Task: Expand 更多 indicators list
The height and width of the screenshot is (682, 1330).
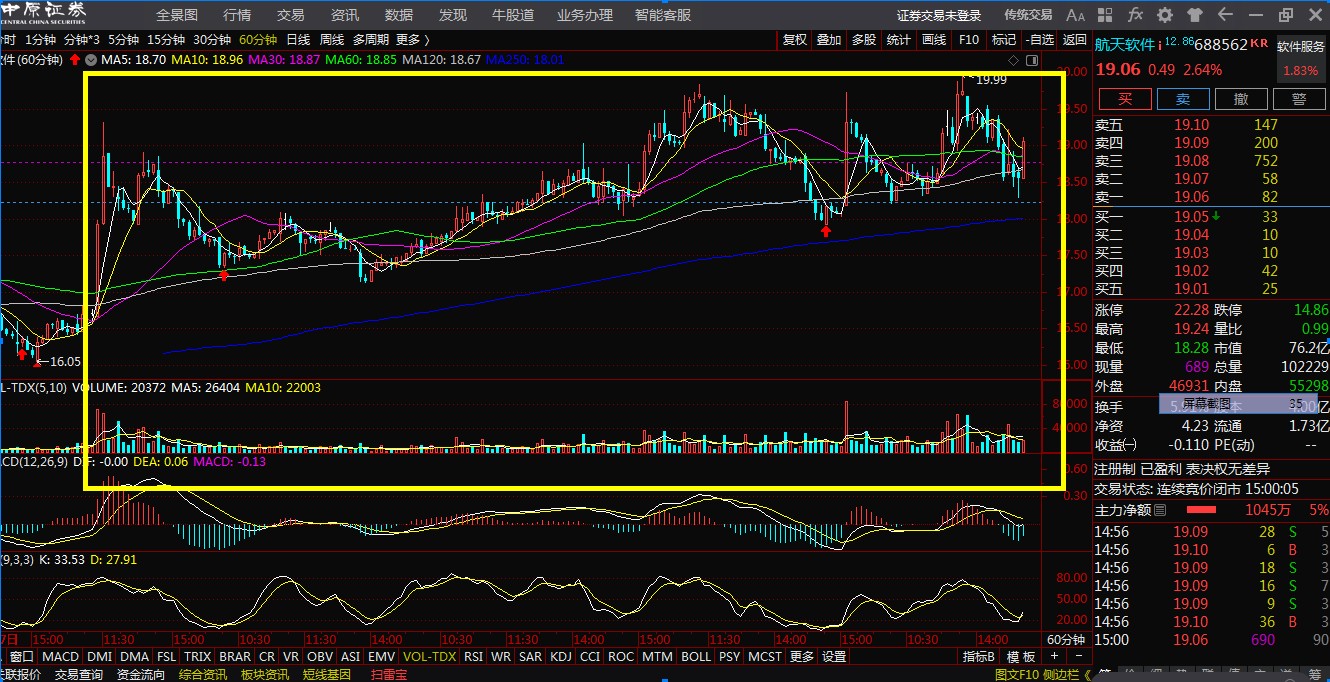Action: coord(802,657)
